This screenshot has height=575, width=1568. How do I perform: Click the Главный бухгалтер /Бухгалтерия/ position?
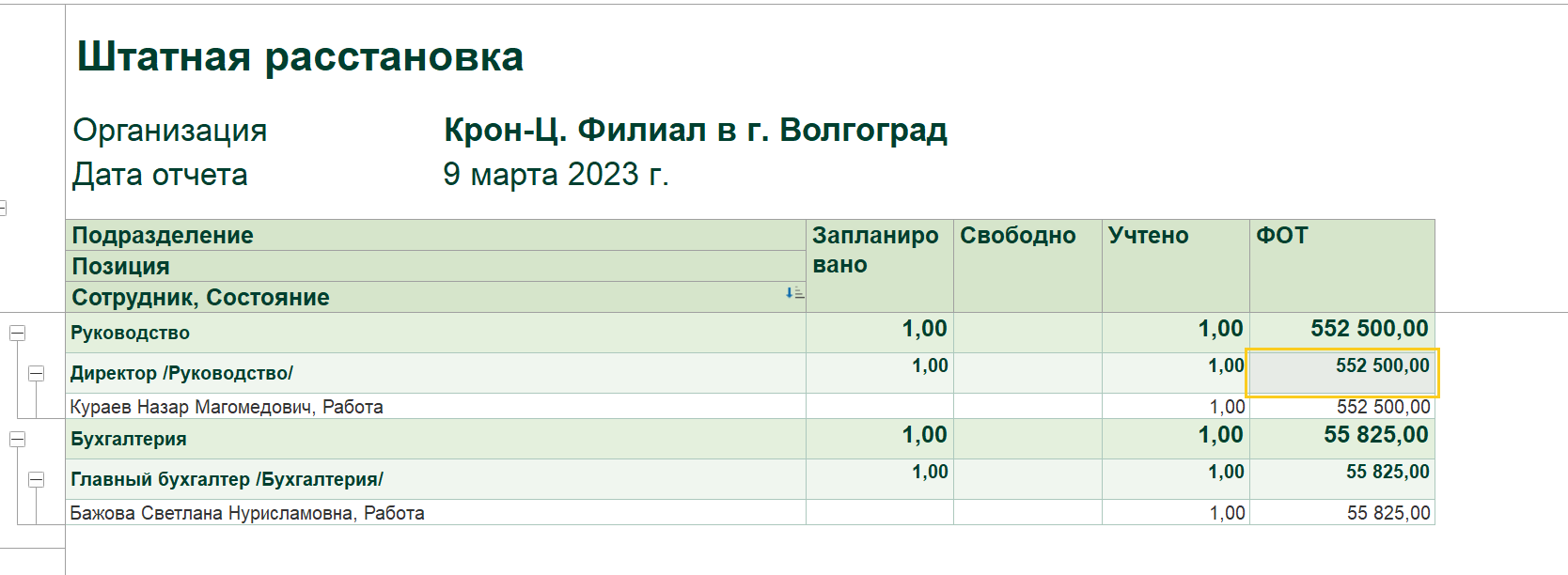tap(227, 479)
